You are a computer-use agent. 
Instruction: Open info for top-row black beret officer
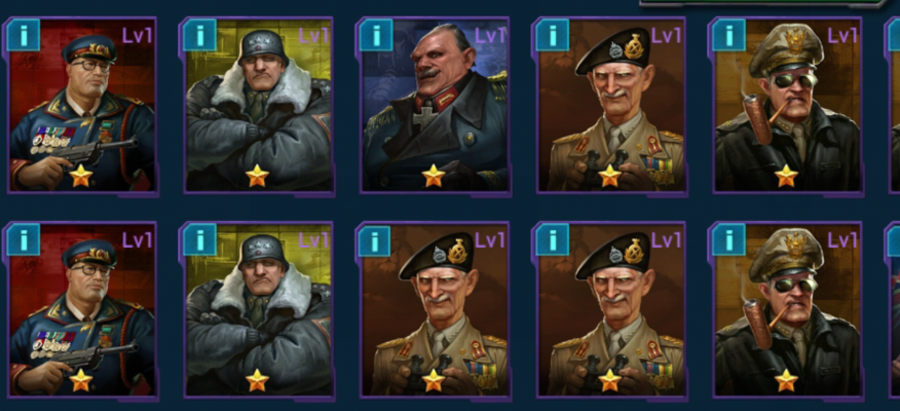pyautogui.click(x=552, y=35)
